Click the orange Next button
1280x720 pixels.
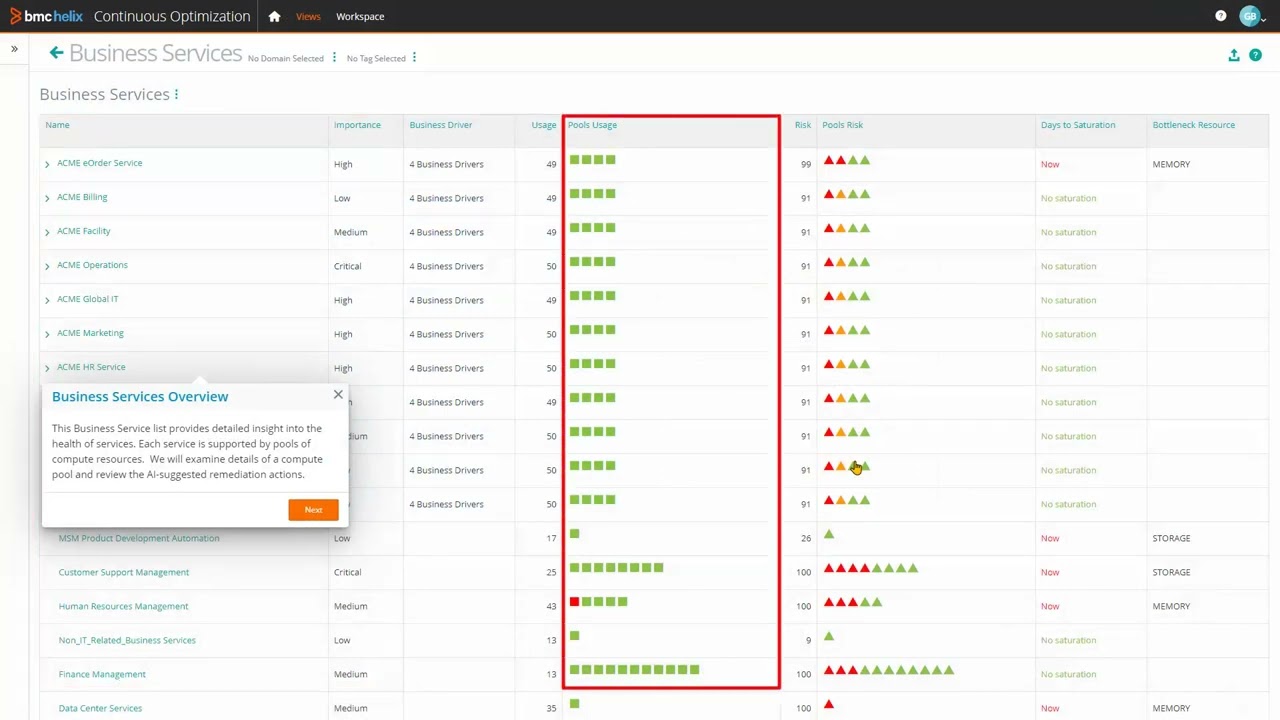pyautogui.click(x=313, y=510)
